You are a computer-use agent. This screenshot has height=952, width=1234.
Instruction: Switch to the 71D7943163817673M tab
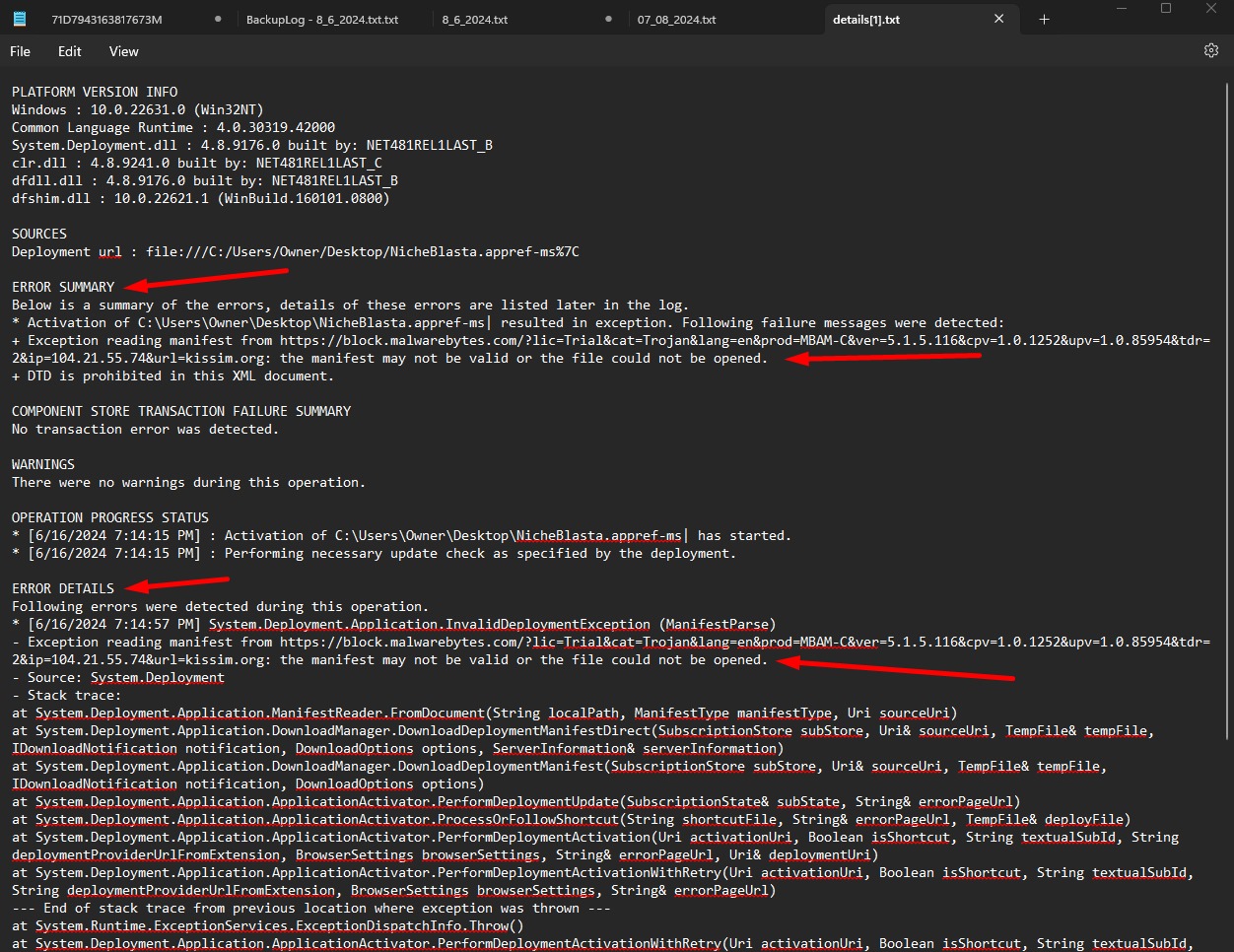[x=106, y=20]
